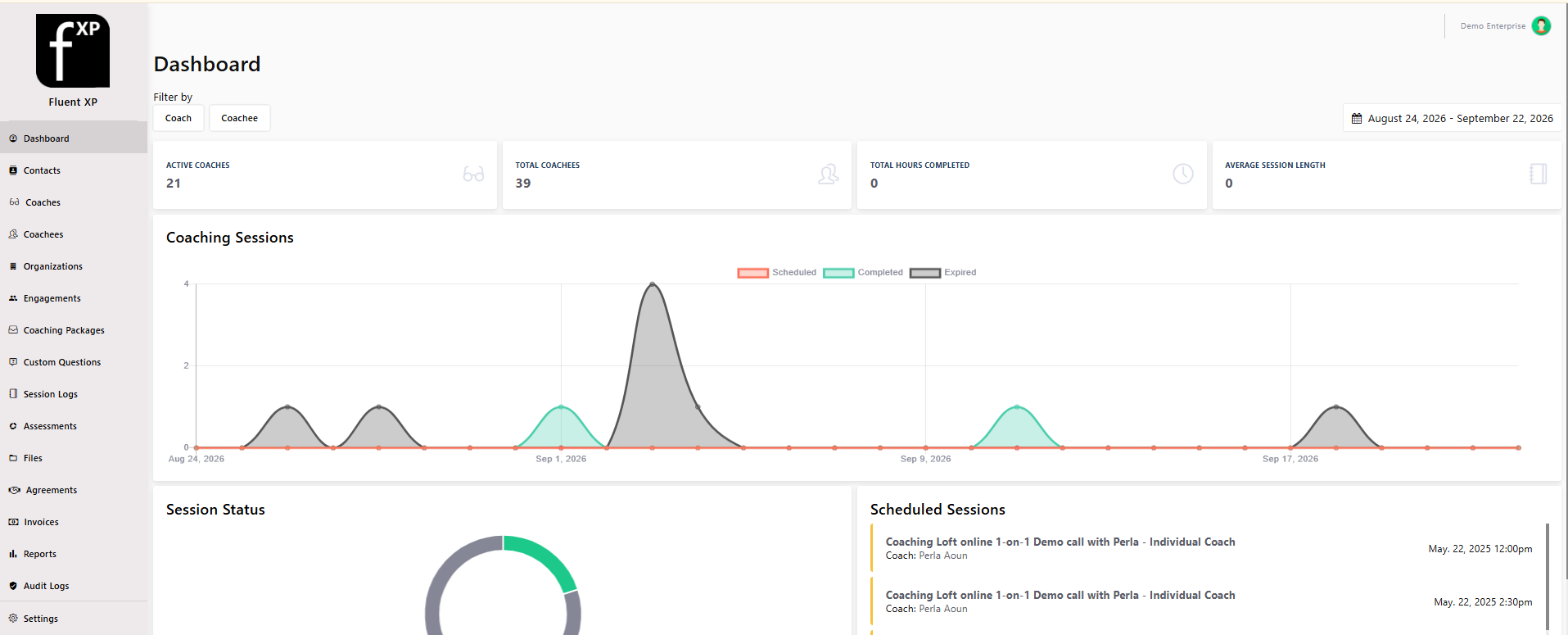Go to Coaches in the sidebar
Viewport: 1568px width, 635px height.
pyautogui.click(x=74, y=202)
